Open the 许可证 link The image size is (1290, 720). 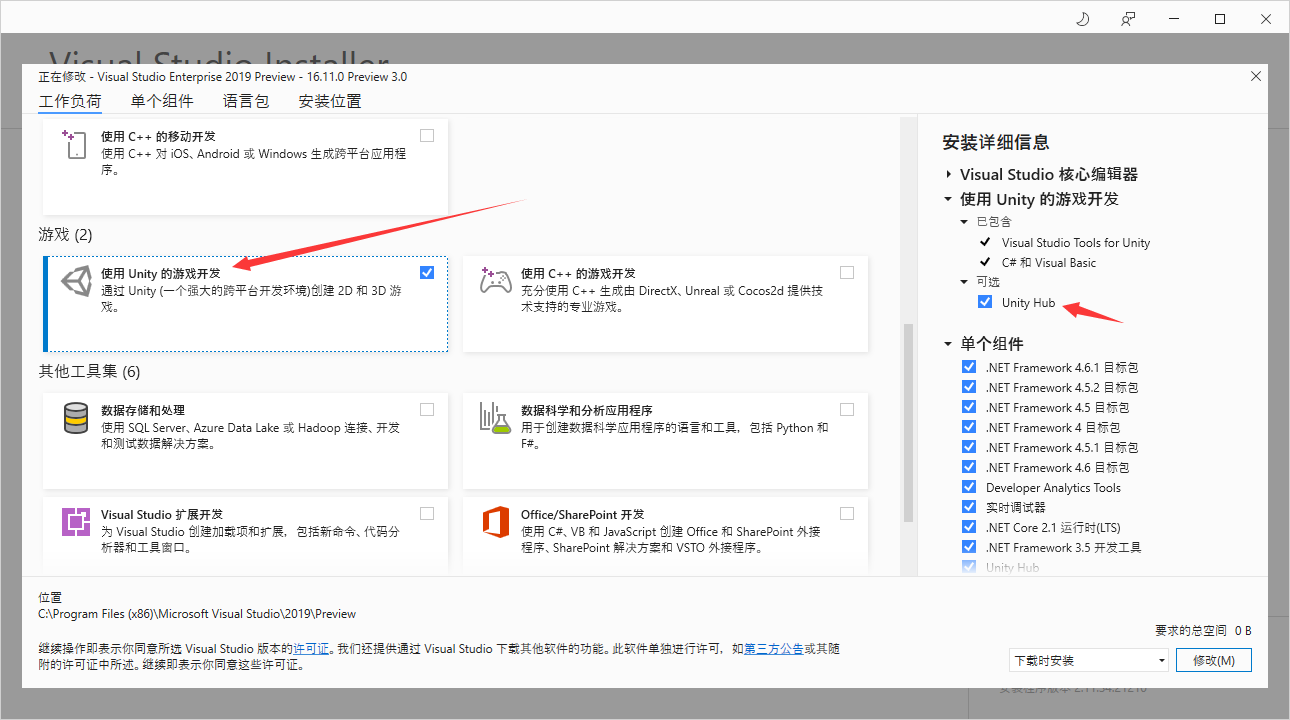coord(311,649)
